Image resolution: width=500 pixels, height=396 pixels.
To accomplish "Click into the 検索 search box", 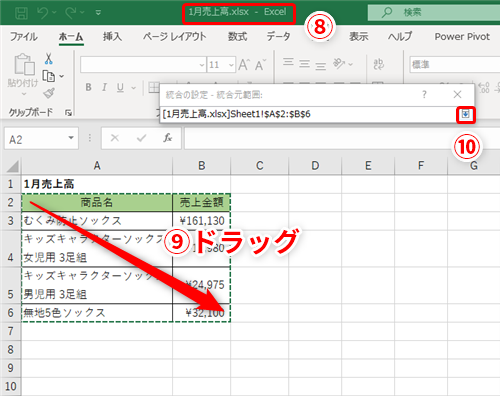I will tap(434, 12).
